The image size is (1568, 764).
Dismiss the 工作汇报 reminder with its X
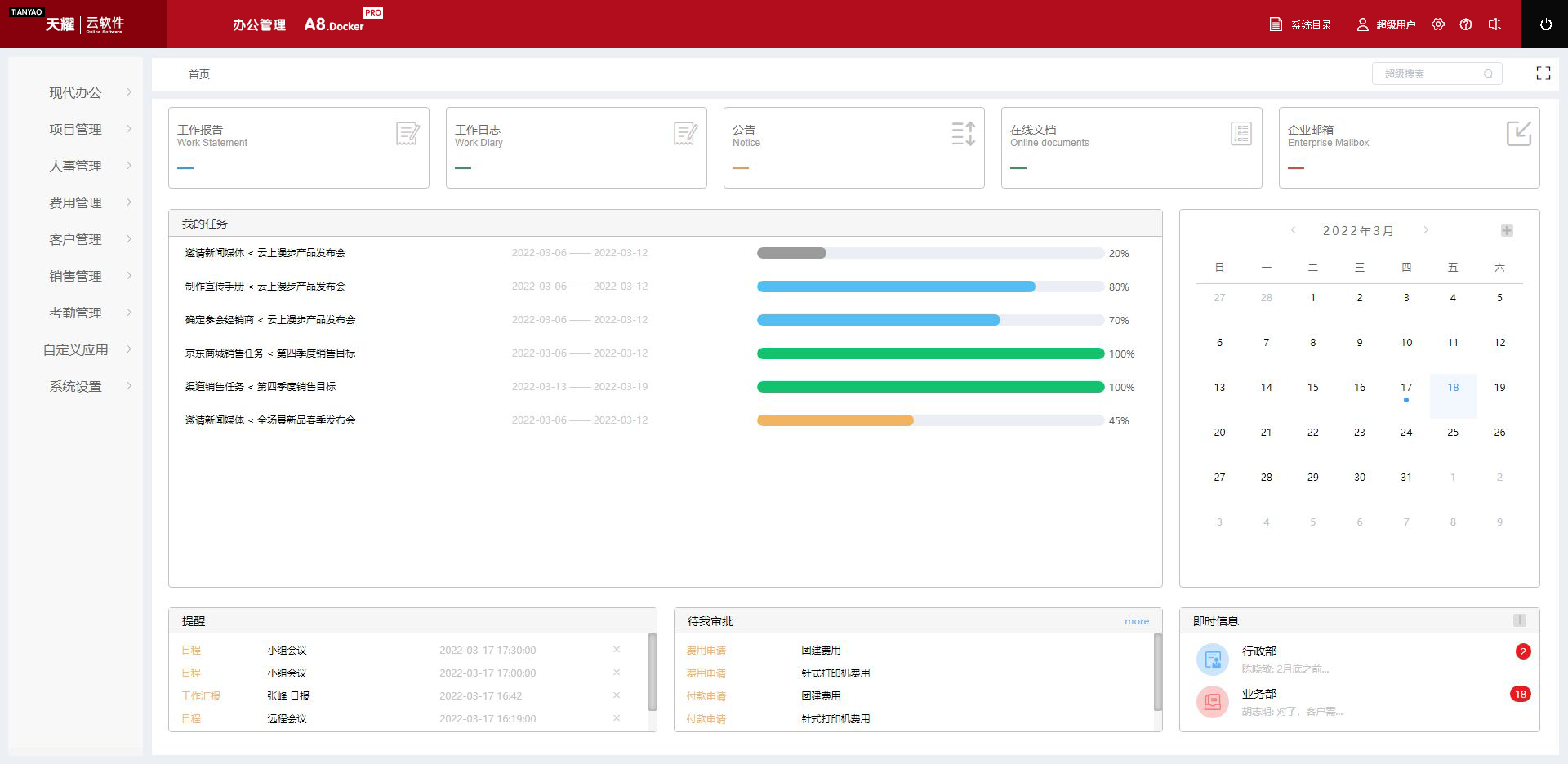[617, 695]
